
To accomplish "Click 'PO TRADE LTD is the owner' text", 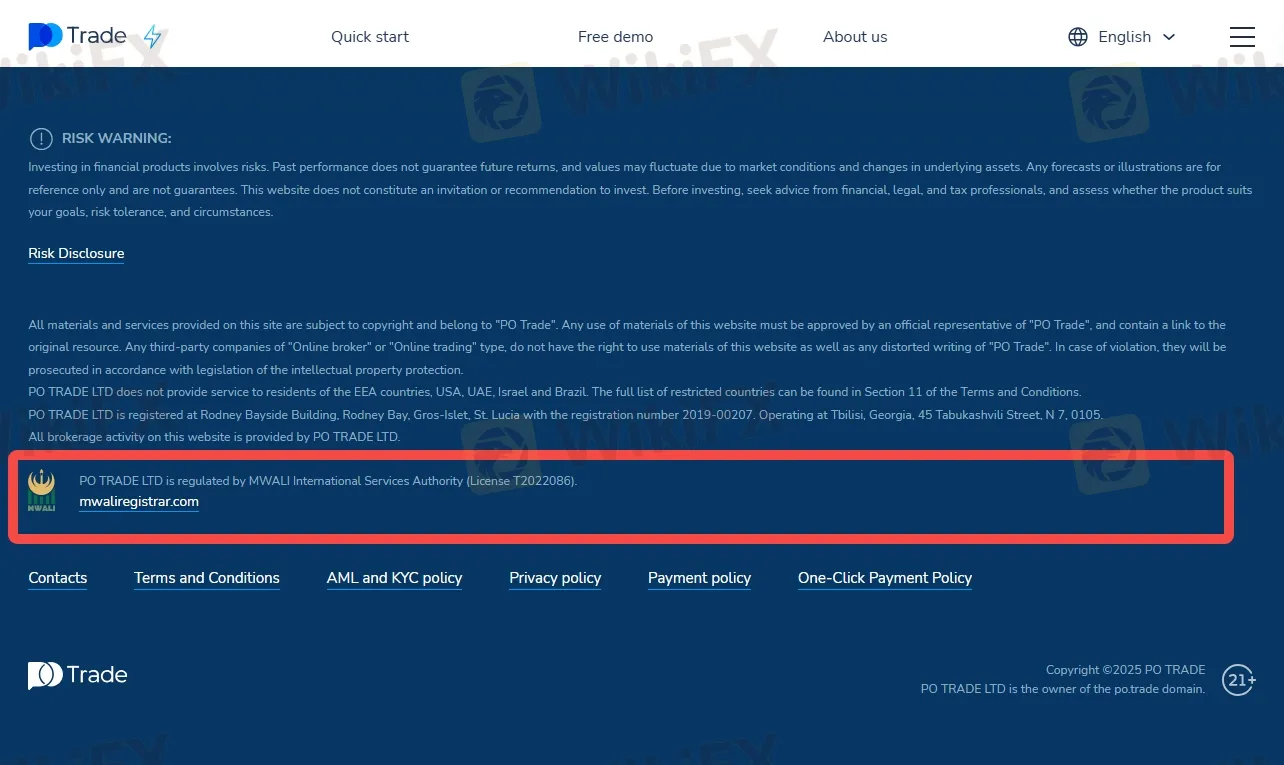I will point(1063,689).
